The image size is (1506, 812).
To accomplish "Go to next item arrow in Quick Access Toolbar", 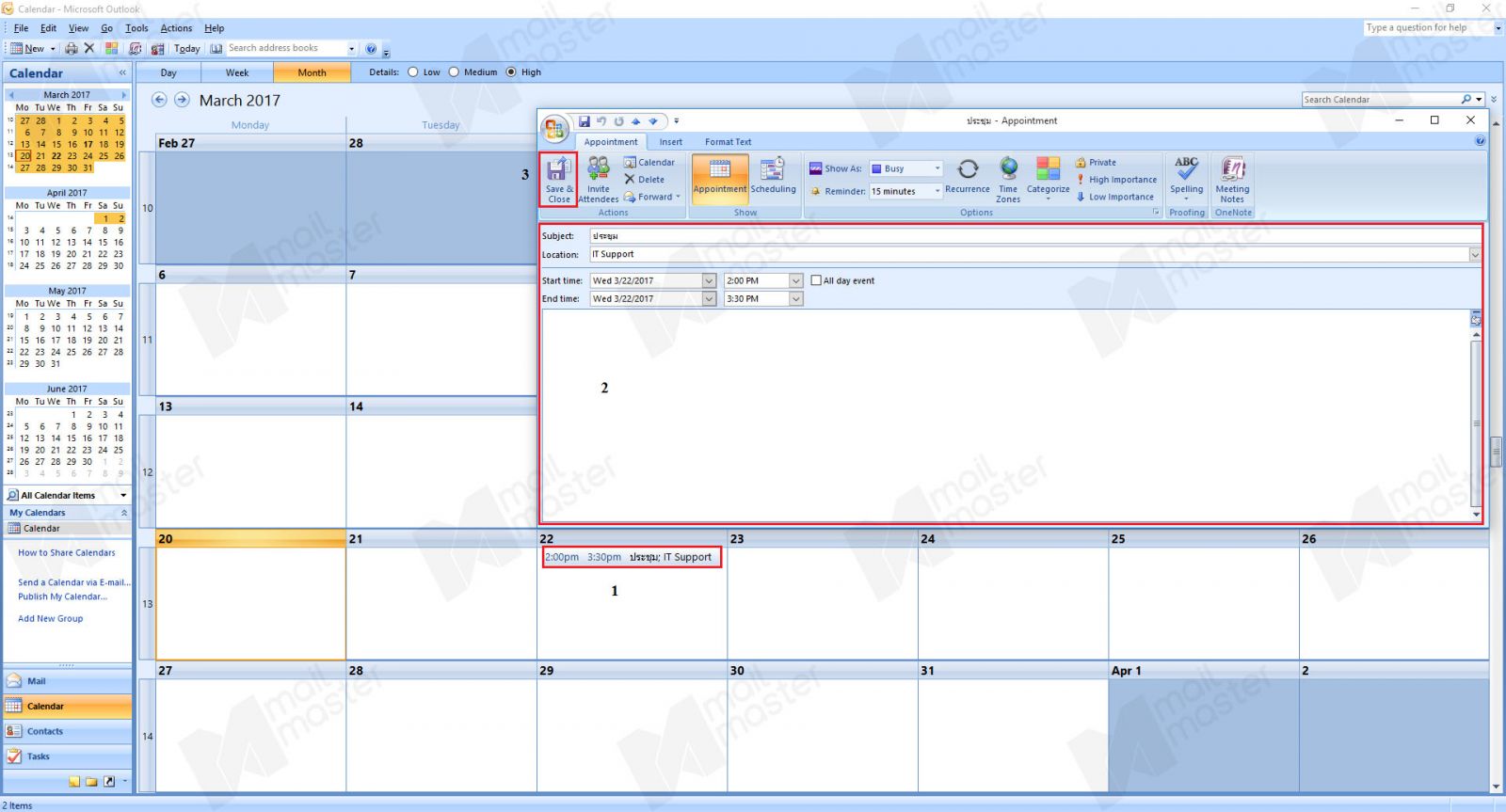I will click(652, 121).
